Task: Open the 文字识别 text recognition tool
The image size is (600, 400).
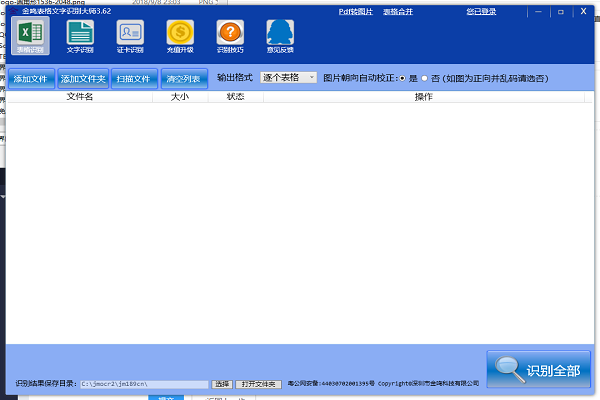Action: point(80,37)
